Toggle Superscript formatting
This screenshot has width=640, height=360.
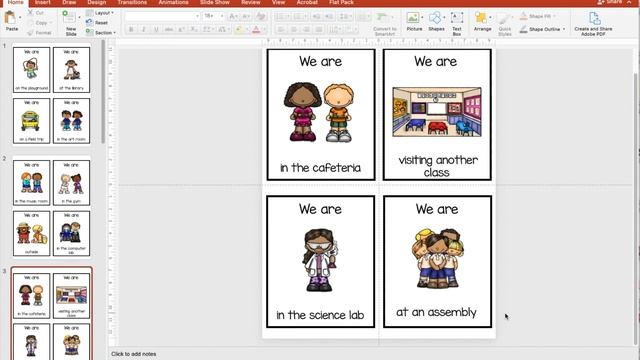(x=182, y=29)
